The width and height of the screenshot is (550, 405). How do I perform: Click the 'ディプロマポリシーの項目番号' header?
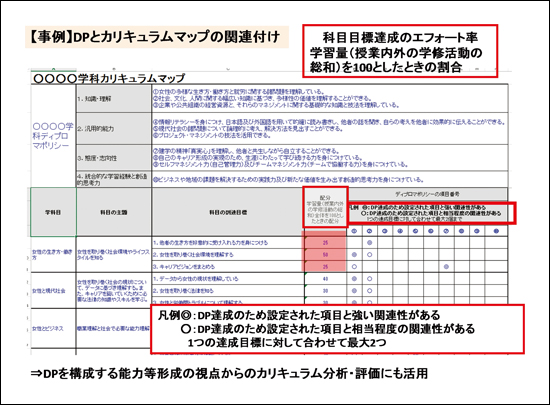(427, 194)
